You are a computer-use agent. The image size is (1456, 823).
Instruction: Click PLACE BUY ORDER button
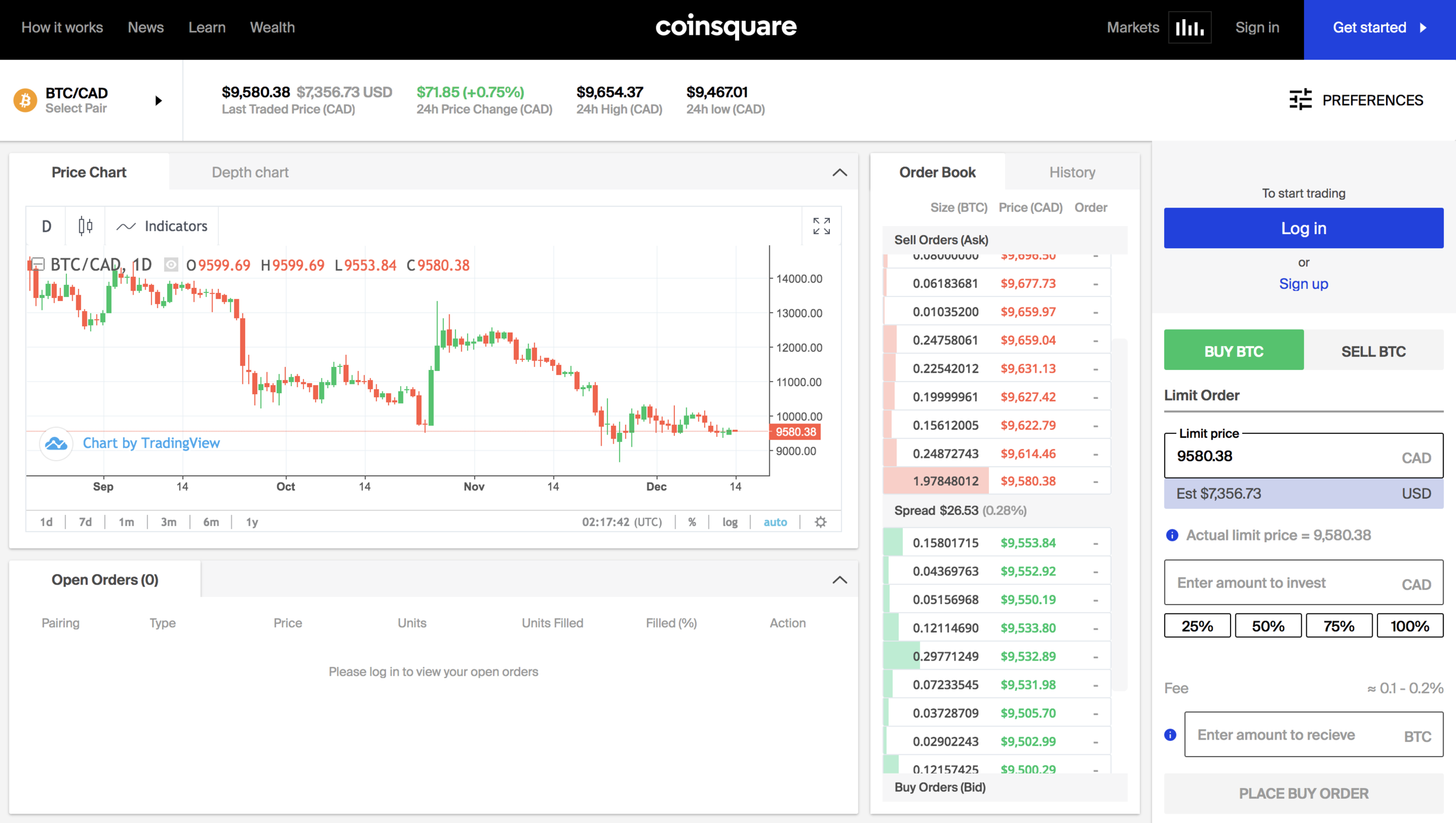tap(1303, 793)
